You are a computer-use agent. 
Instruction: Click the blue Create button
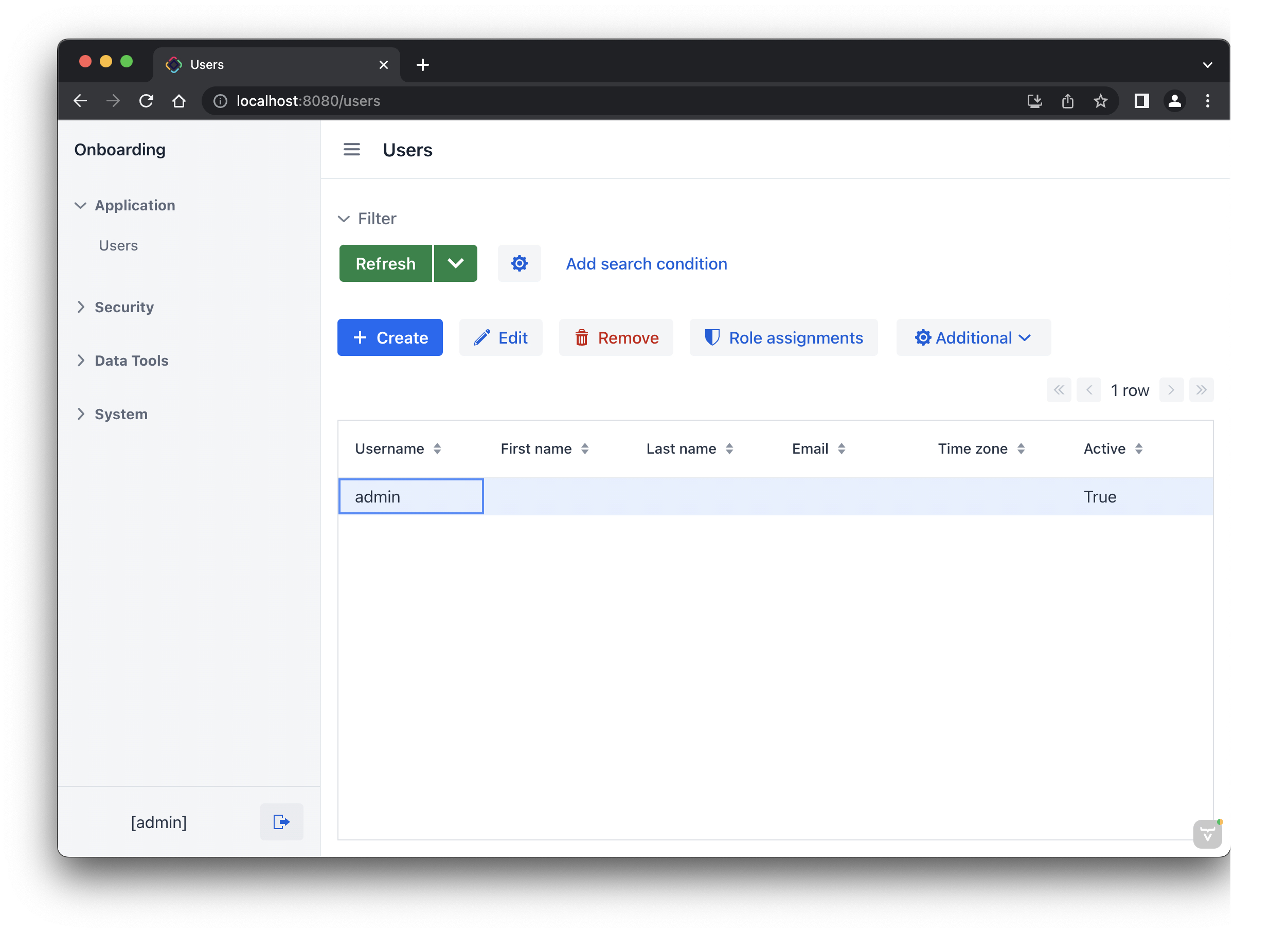click(390, 338)
